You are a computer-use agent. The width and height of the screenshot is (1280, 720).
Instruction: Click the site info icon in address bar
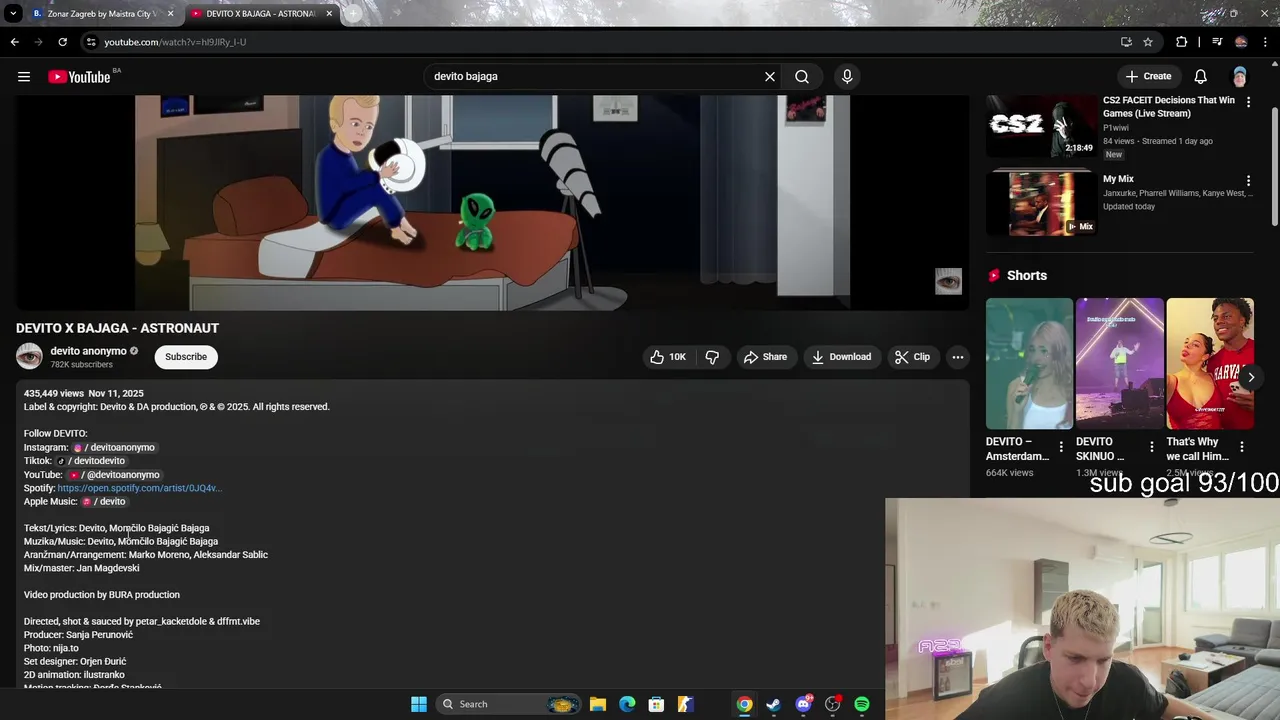click(91, 42)
